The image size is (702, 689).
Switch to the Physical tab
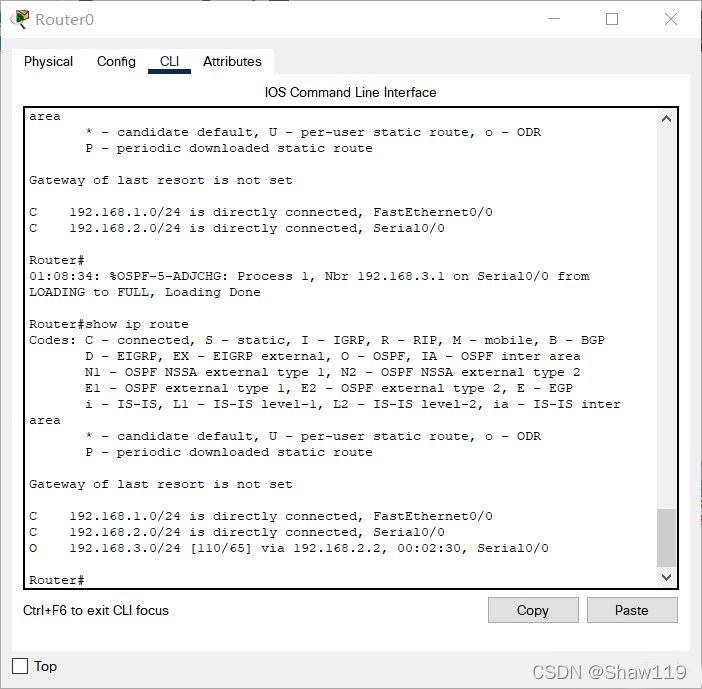(48, 61)
